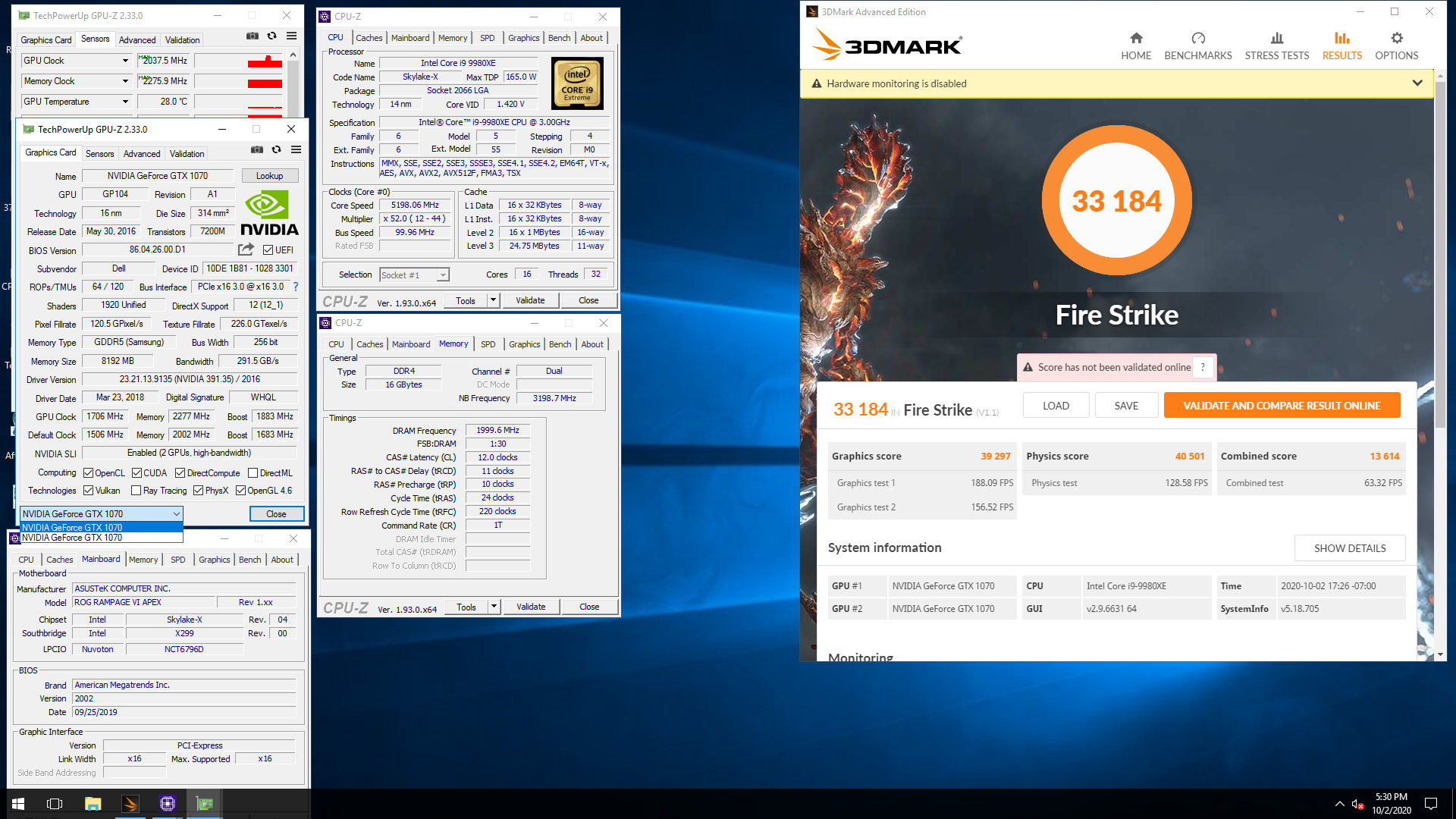Open the GPU Temperature sensor dropdown
The width and height of the screenshot is (1456, 819).
pyautogui.click(x=125, y=102)
